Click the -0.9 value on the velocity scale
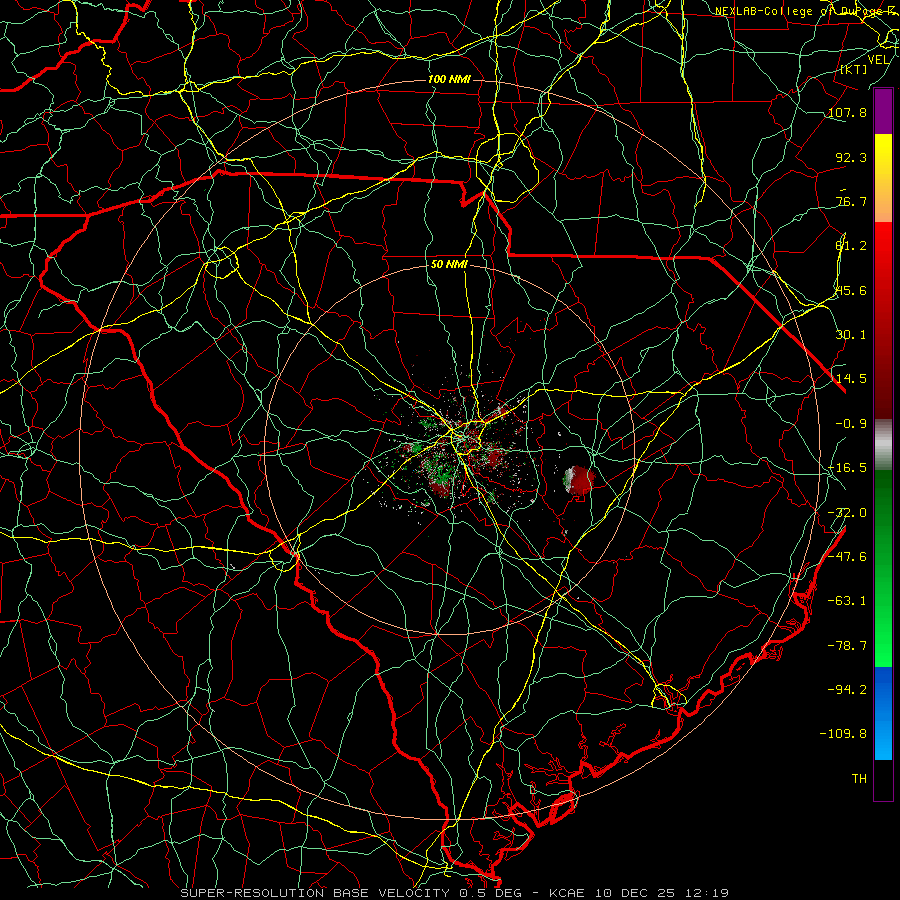Screen dimensions: 900x900 [851, 424]
